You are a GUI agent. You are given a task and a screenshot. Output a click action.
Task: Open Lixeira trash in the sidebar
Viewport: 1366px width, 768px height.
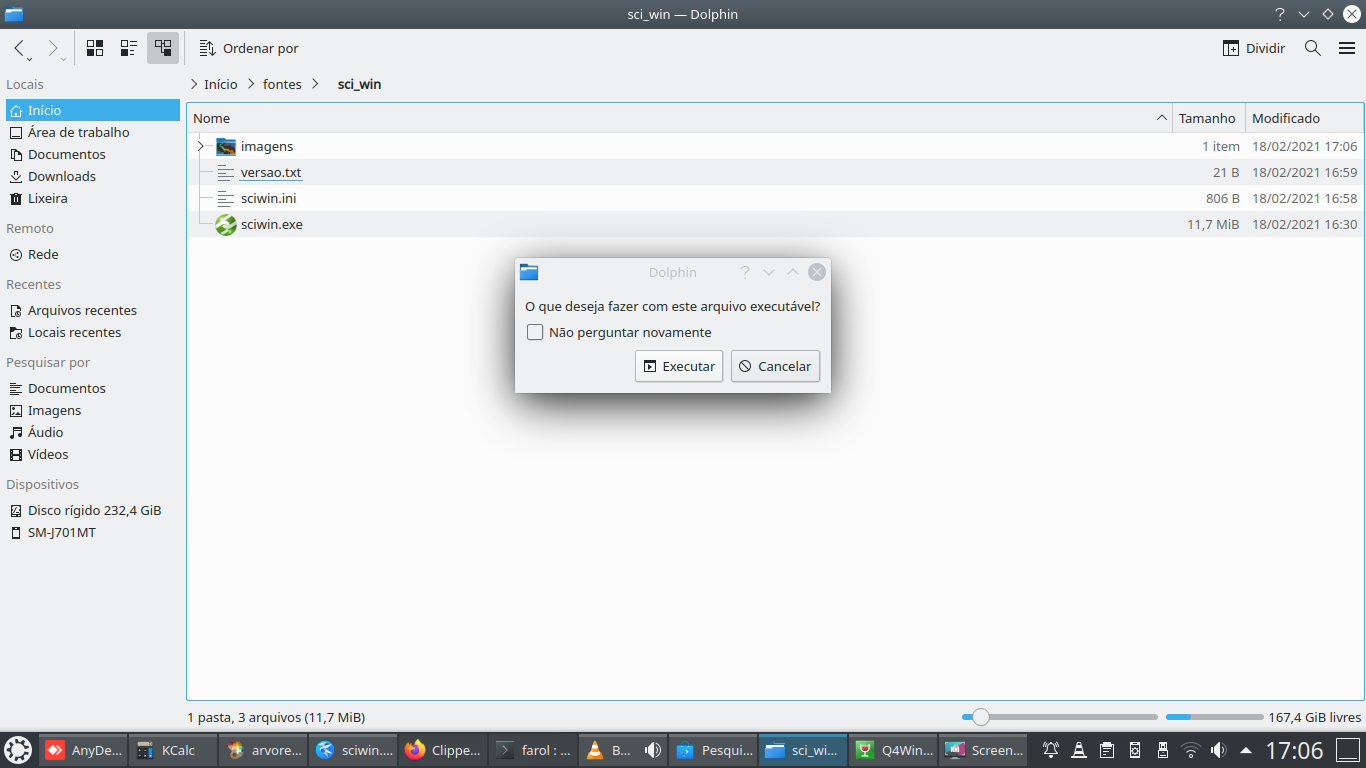93,198
